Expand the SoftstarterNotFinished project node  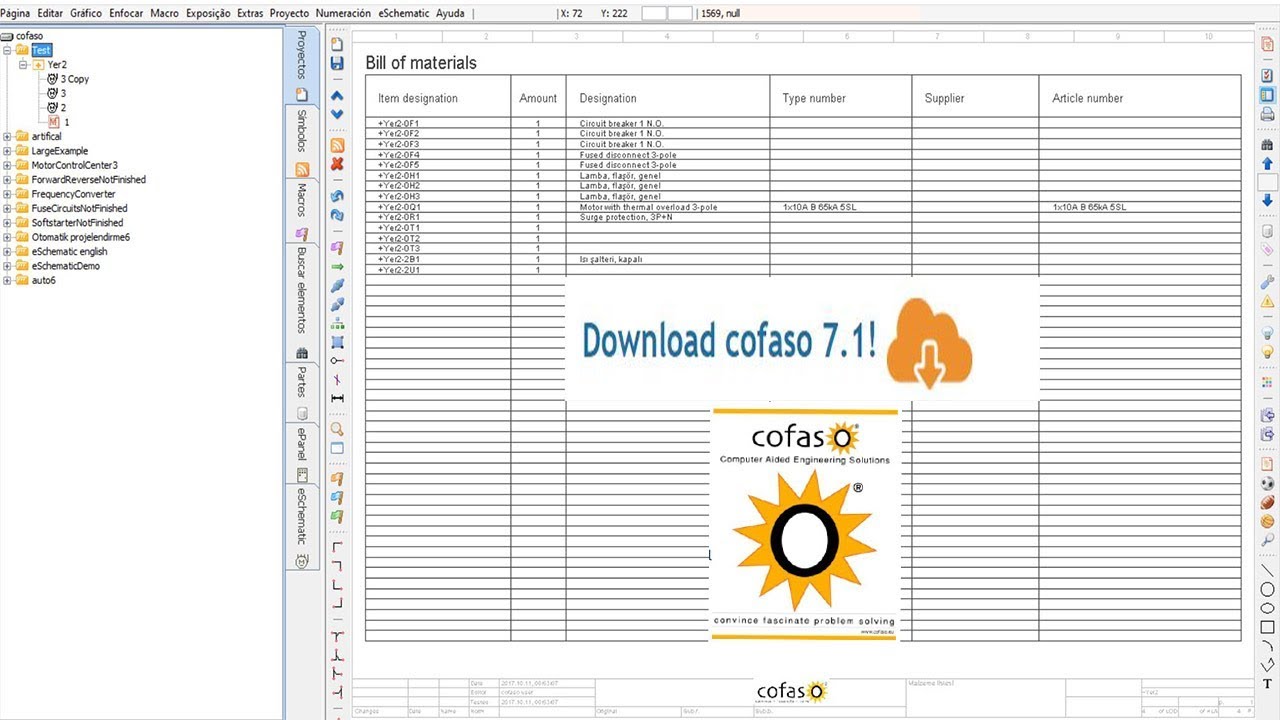pyautogui.click(x=8, y=223)
